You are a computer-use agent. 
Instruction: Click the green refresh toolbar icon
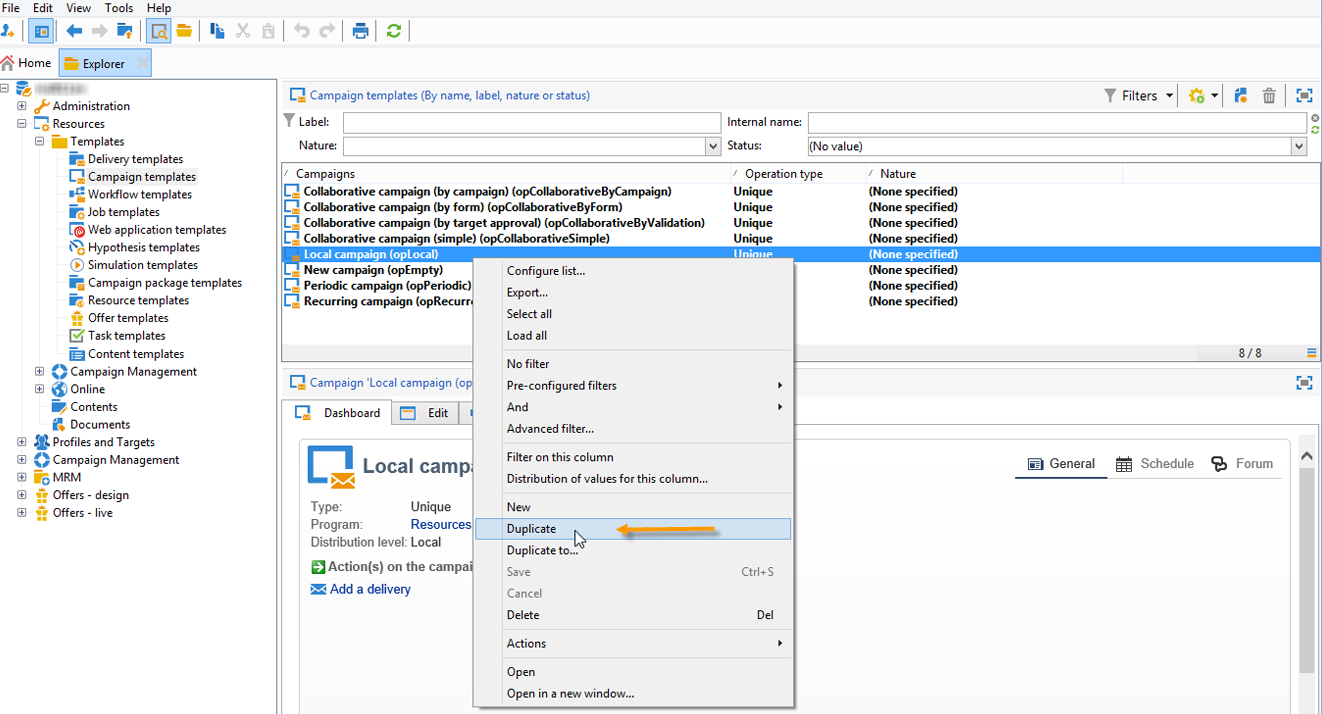pyautogui.click(x=394, y=31)
